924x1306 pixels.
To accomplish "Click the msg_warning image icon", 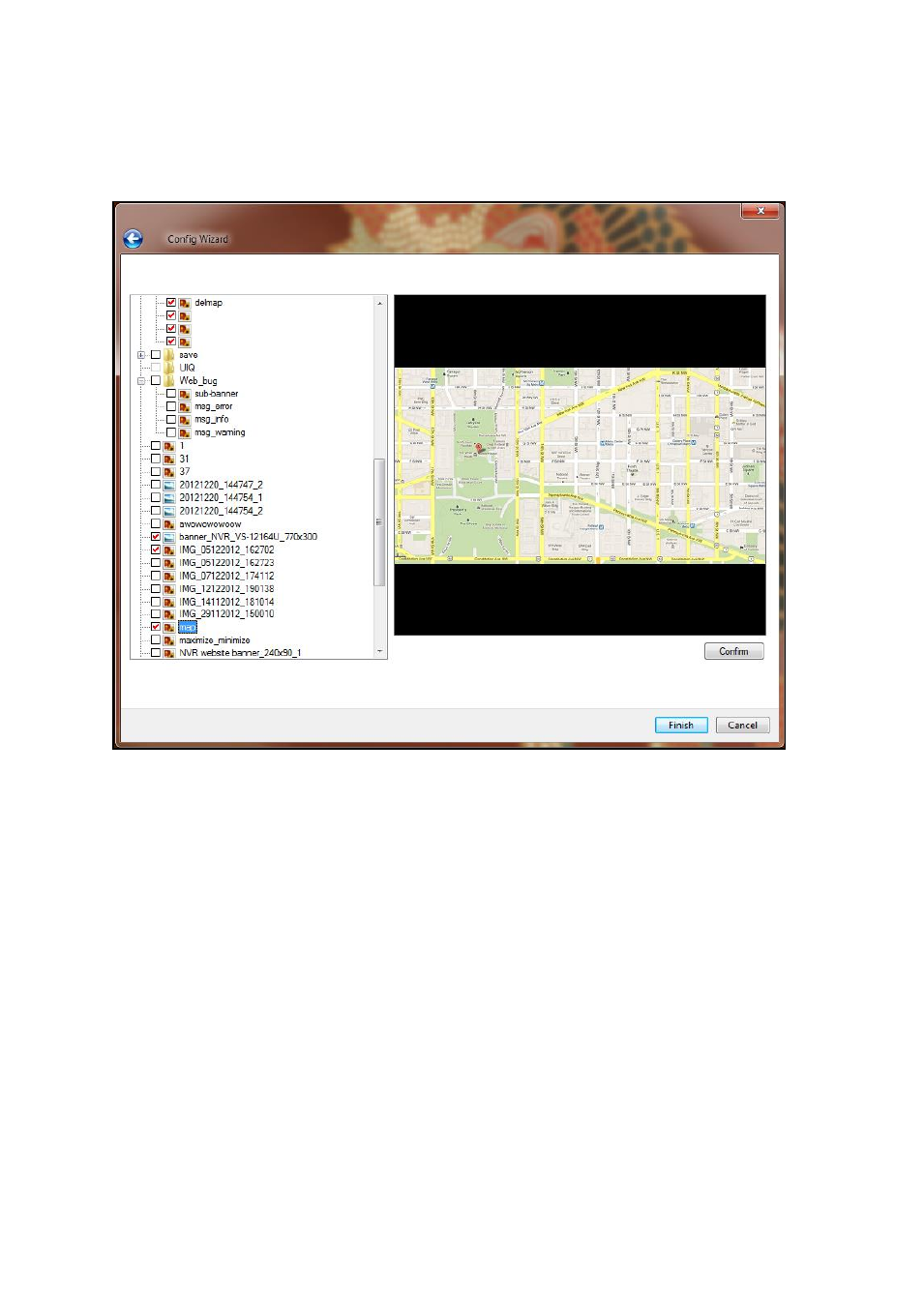I will [x=185, y=432].
